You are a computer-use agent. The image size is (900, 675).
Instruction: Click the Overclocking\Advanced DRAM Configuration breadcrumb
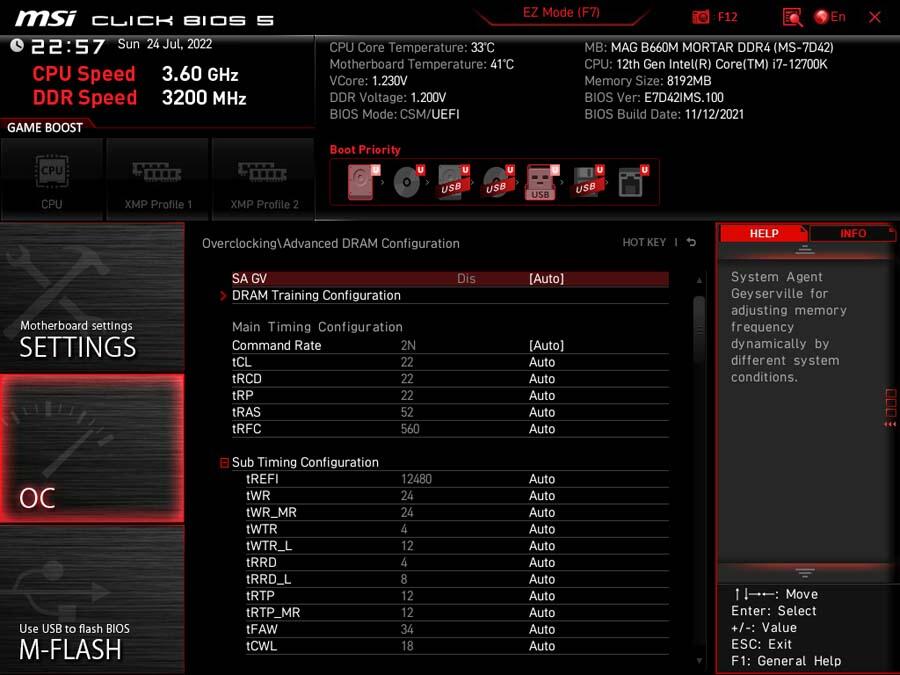(x=331, y=243)
